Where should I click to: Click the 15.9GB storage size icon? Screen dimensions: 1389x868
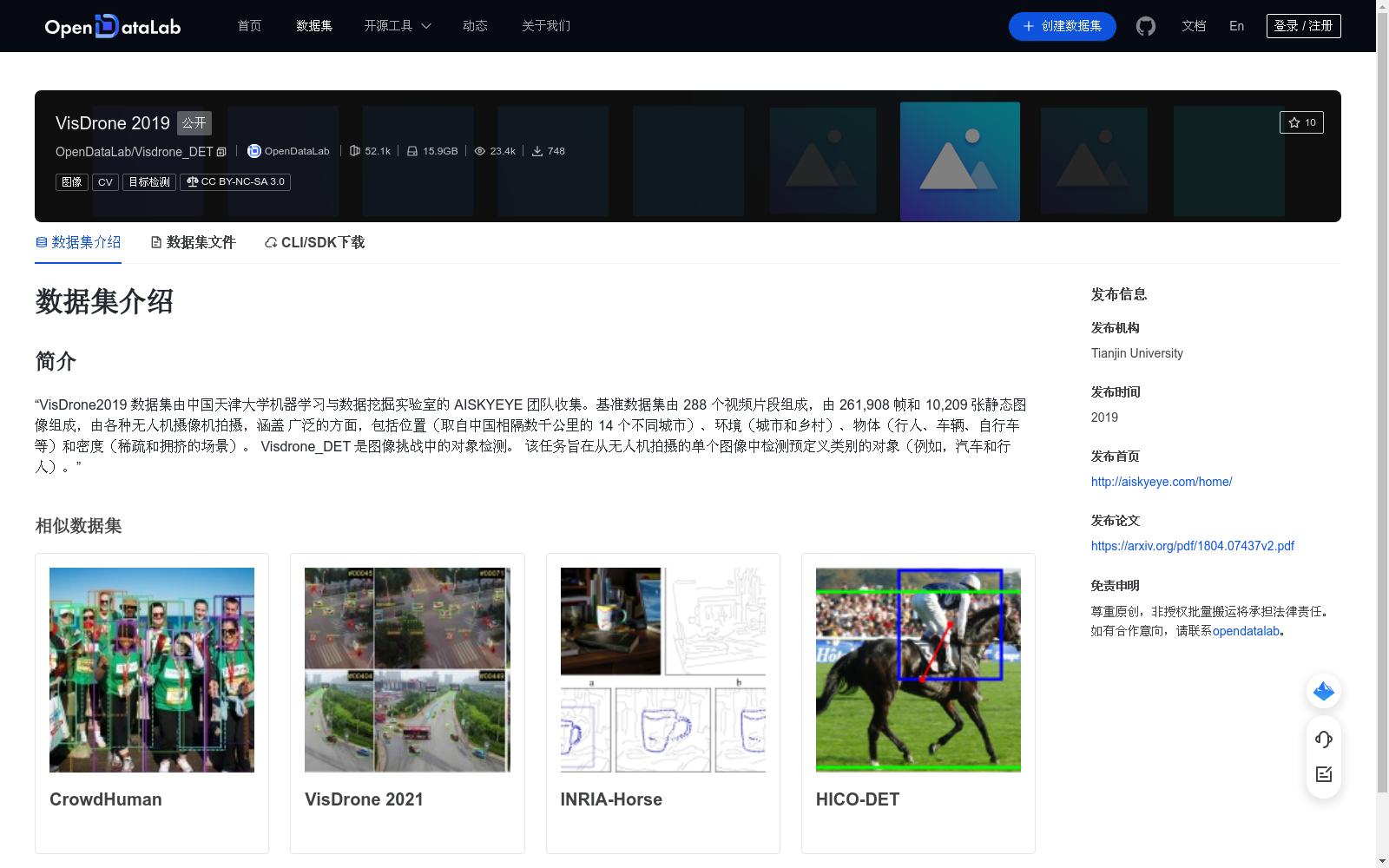coord(412,151)
